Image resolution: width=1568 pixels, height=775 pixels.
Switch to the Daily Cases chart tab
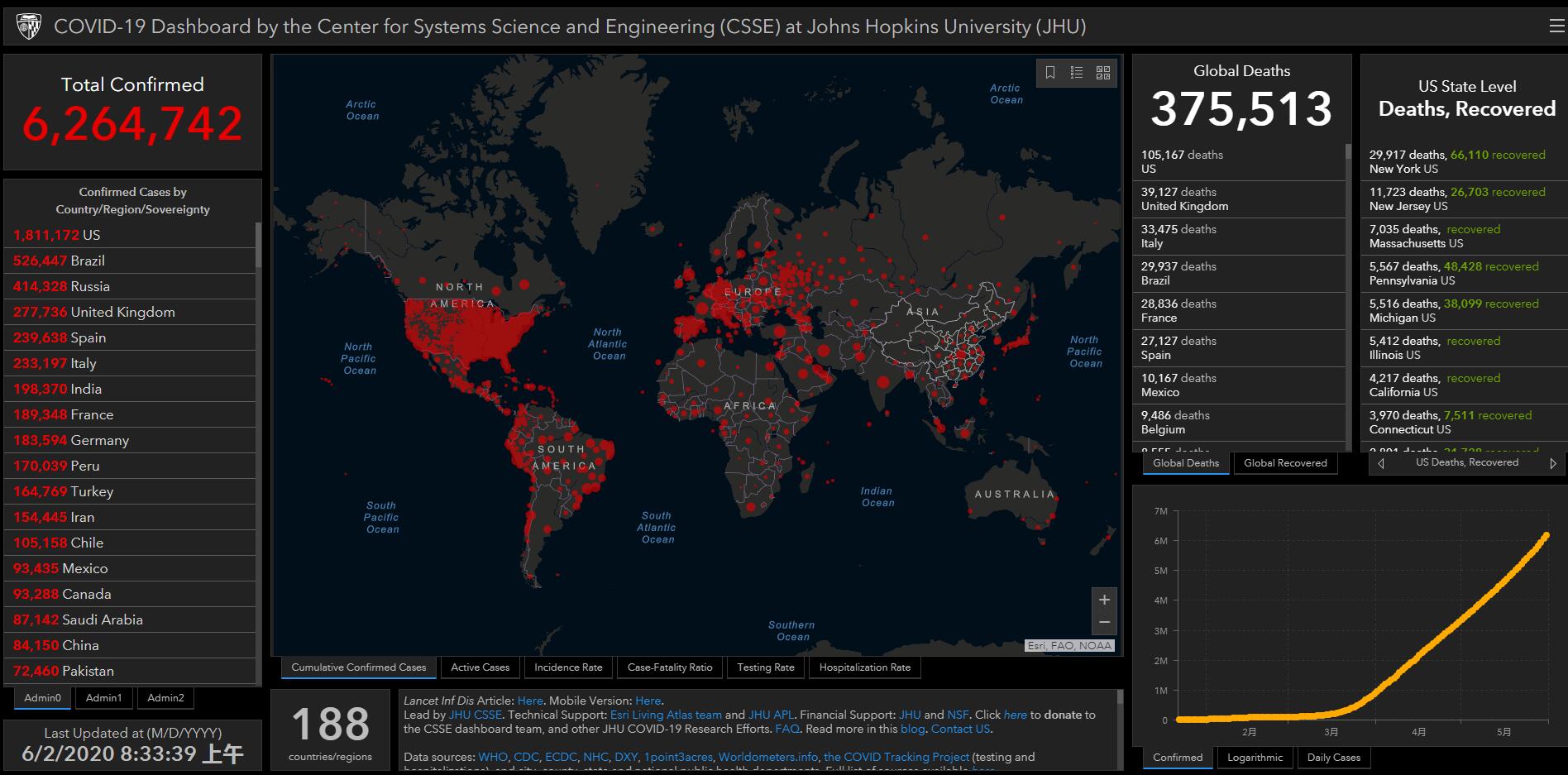click(x=1333, y=758)
